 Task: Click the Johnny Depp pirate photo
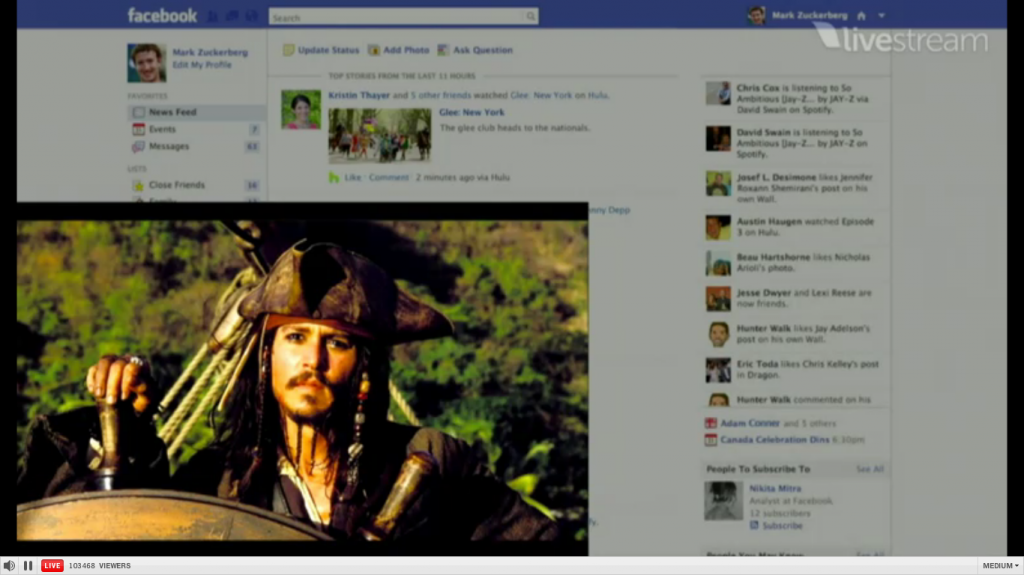point(302,380)
